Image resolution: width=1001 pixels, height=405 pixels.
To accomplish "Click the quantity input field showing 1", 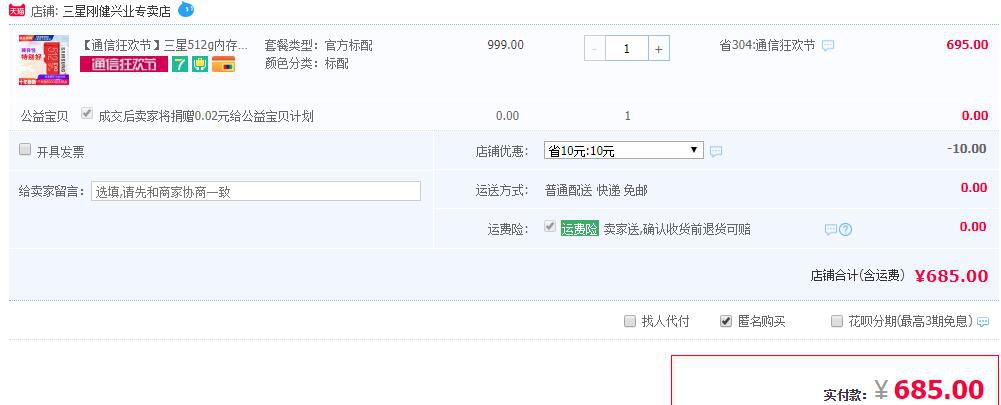I will (x=627, y=49).
